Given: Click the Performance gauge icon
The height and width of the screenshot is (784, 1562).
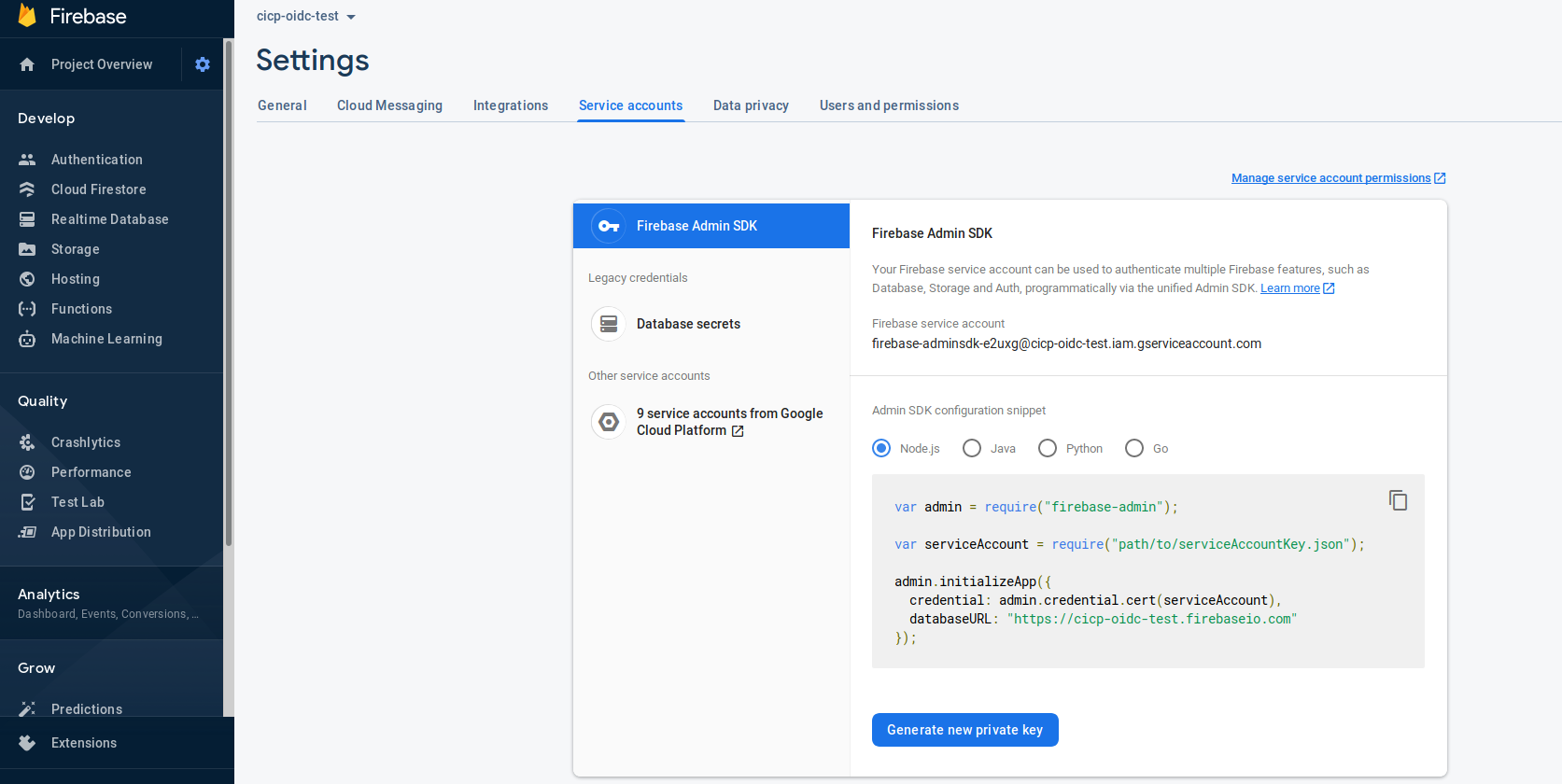Looking at the screenshot, I should tap(27, 472).
